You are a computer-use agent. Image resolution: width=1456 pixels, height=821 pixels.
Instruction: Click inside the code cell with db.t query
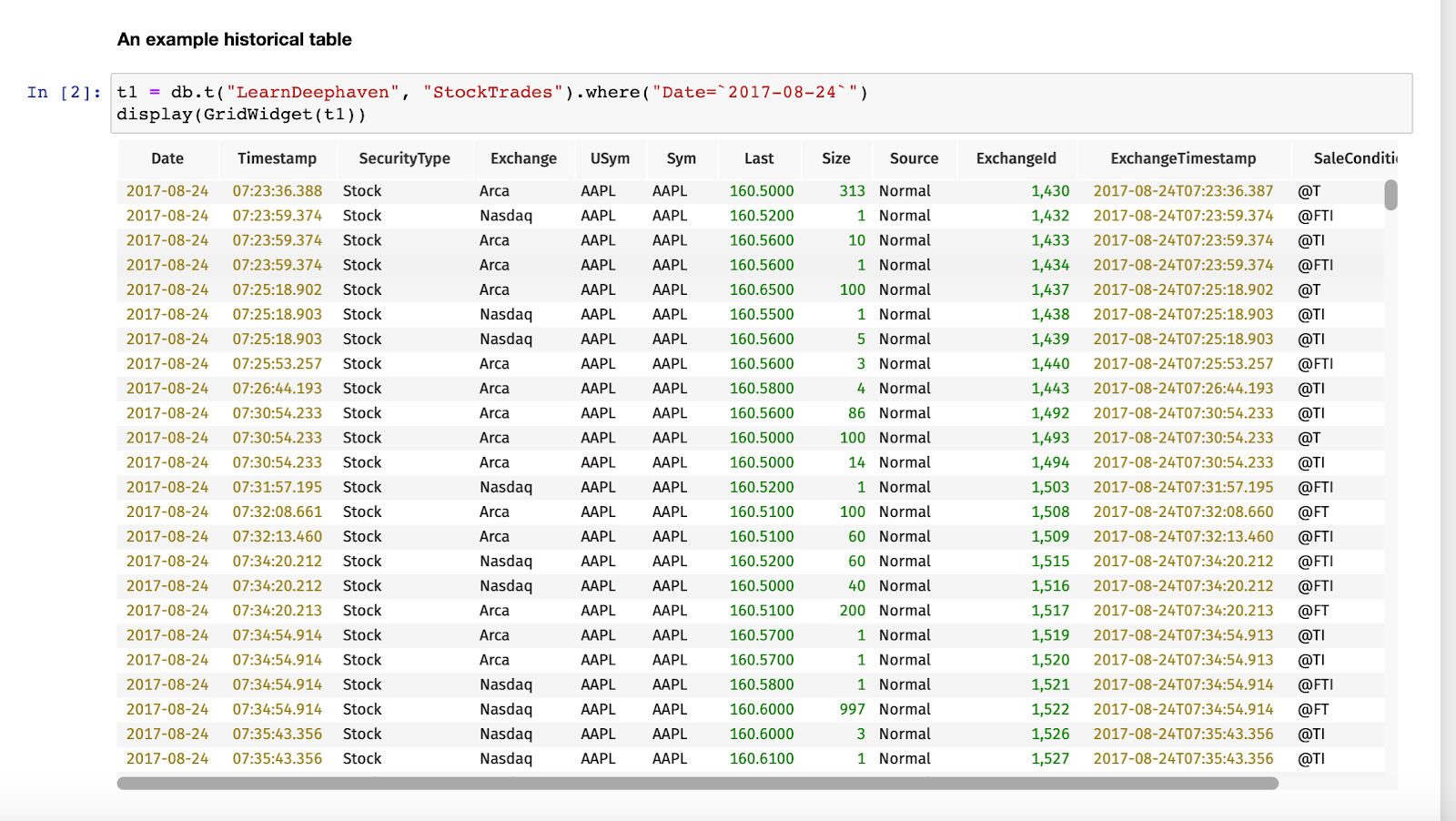tap(762, 103)
